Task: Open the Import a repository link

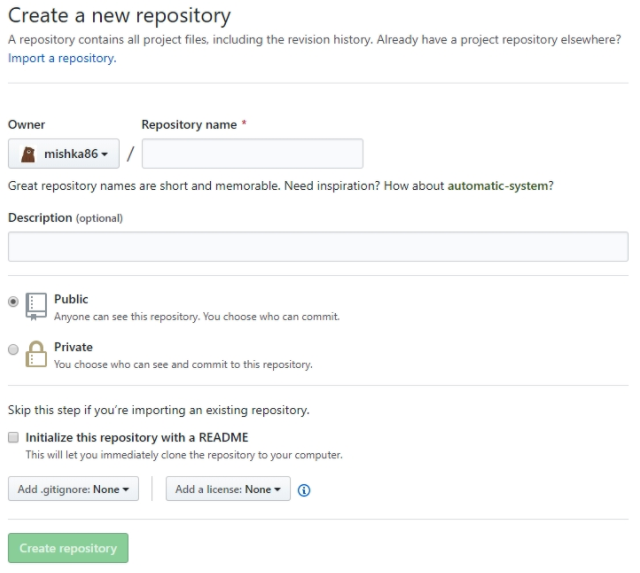Action: (62, 58)
